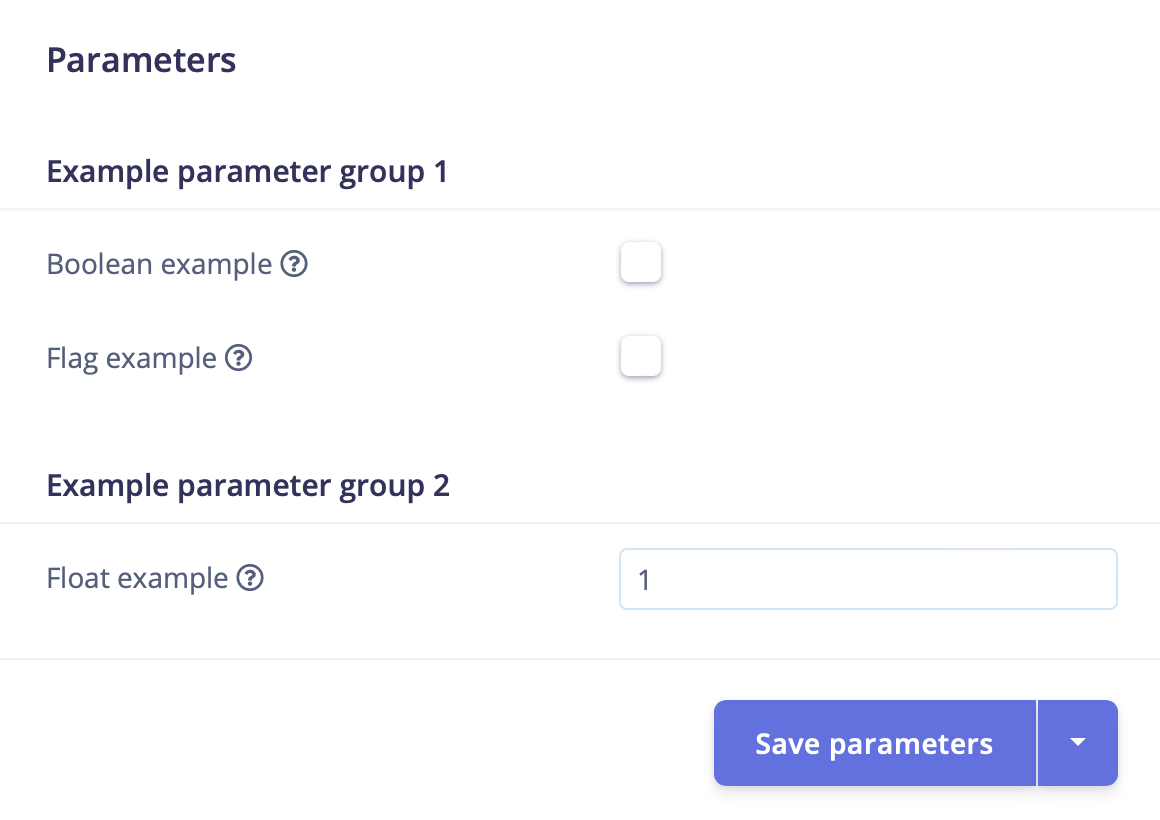Enable the Boolean example checkbox
Image resolution: width=1160 pixels, height=820 pixels.
click(x=640, y=263)
